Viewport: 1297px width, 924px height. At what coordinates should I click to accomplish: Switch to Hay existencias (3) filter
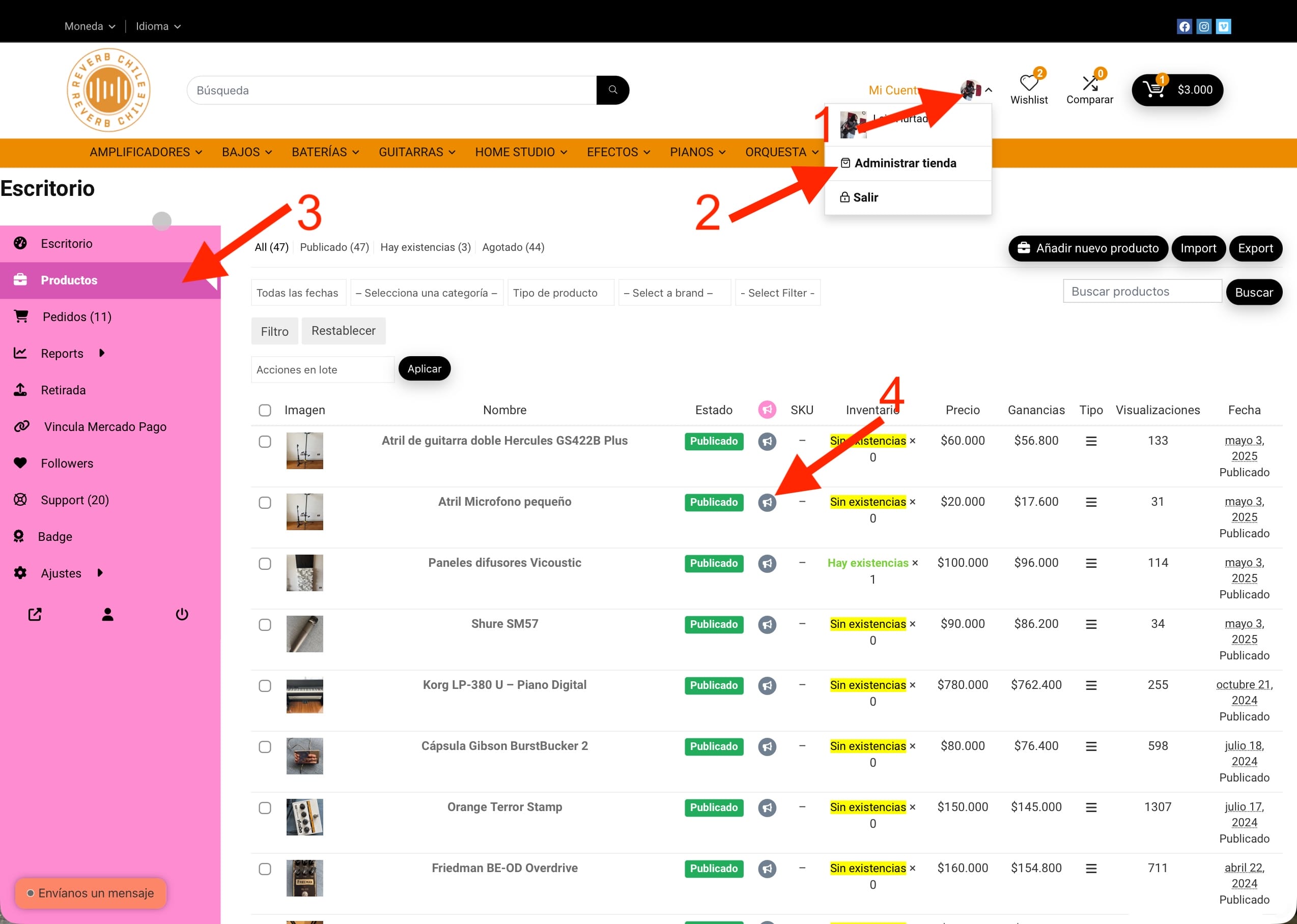click(x=425, y=247)
